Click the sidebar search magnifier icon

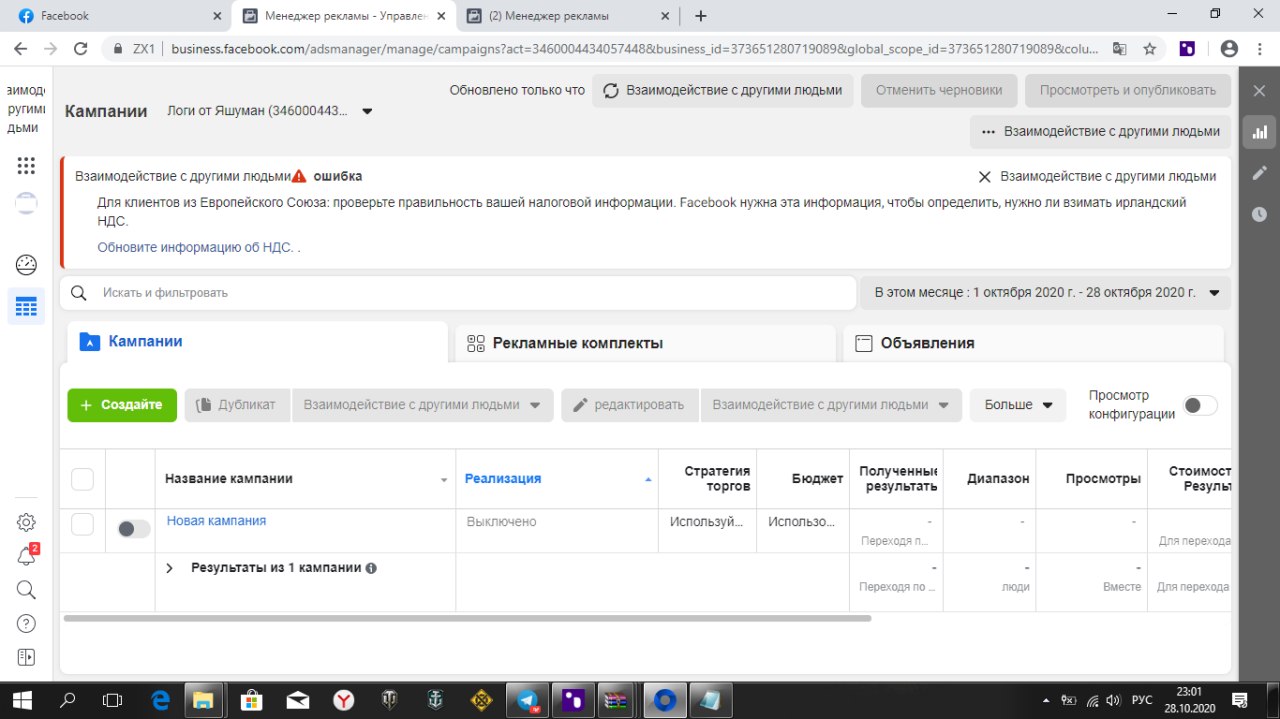click(x=26, y=589)
